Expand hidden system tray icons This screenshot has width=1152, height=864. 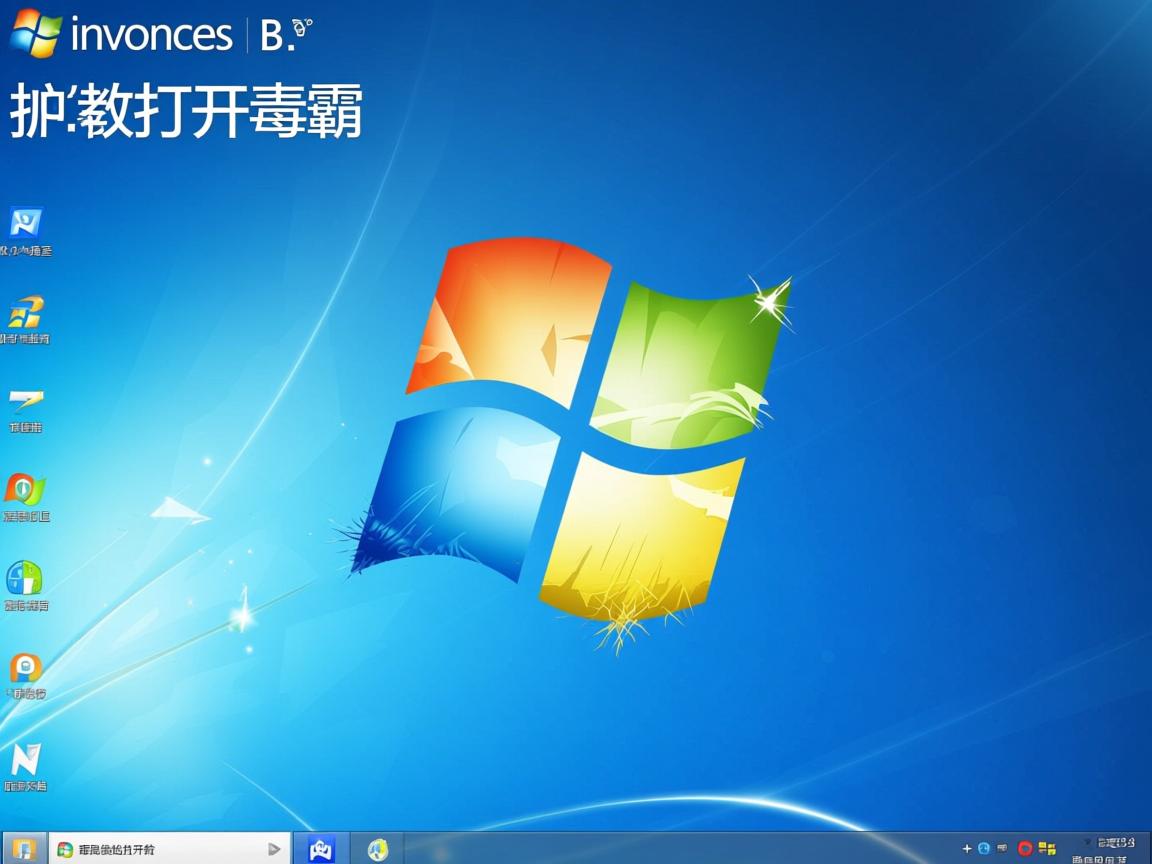[x=1086, y=843]
